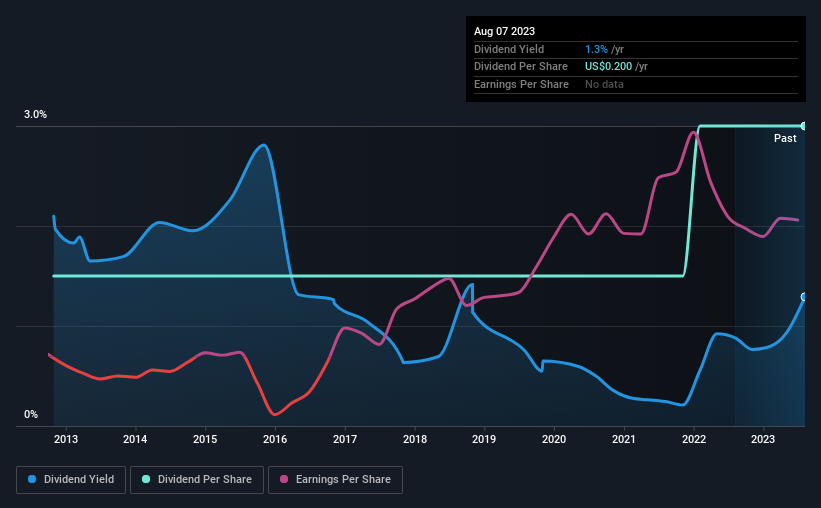Select the 2013 year label on the axis
821x508 pixels.
(x=66, y=439)
